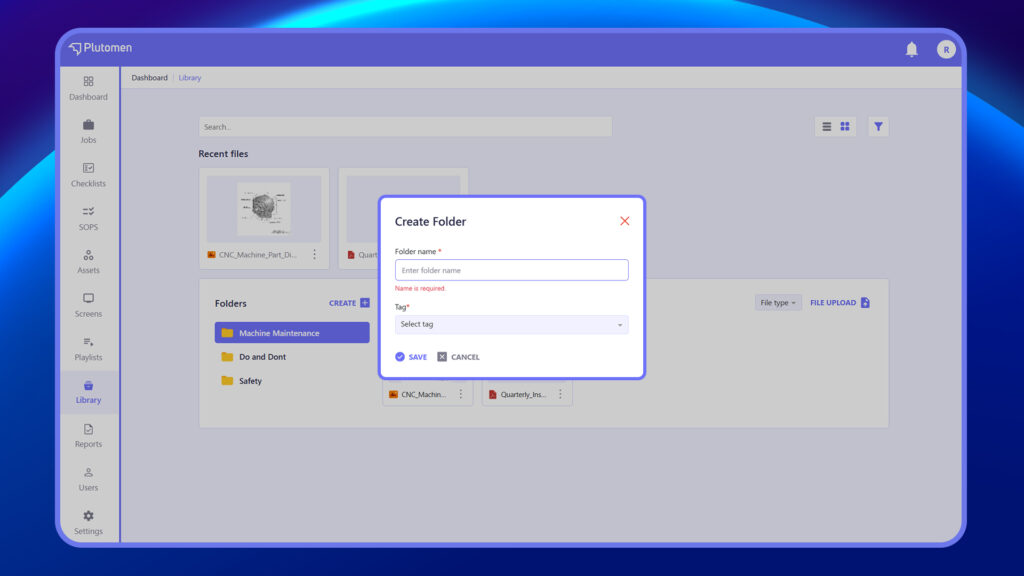This screenshot has height=576, width=1024.
Task: Click the Folders heading
Action: tap(231, 304)
